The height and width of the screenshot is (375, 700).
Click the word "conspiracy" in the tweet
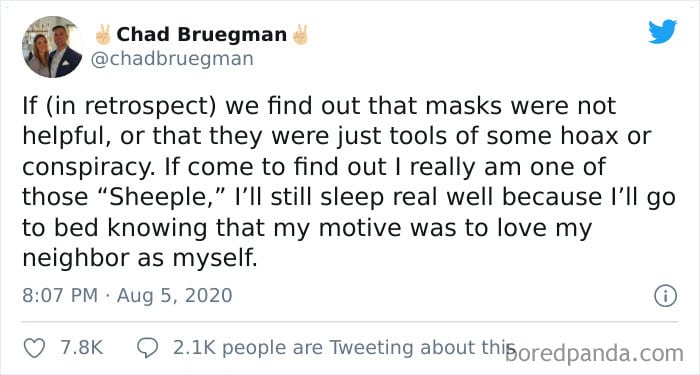click(88, 168)
